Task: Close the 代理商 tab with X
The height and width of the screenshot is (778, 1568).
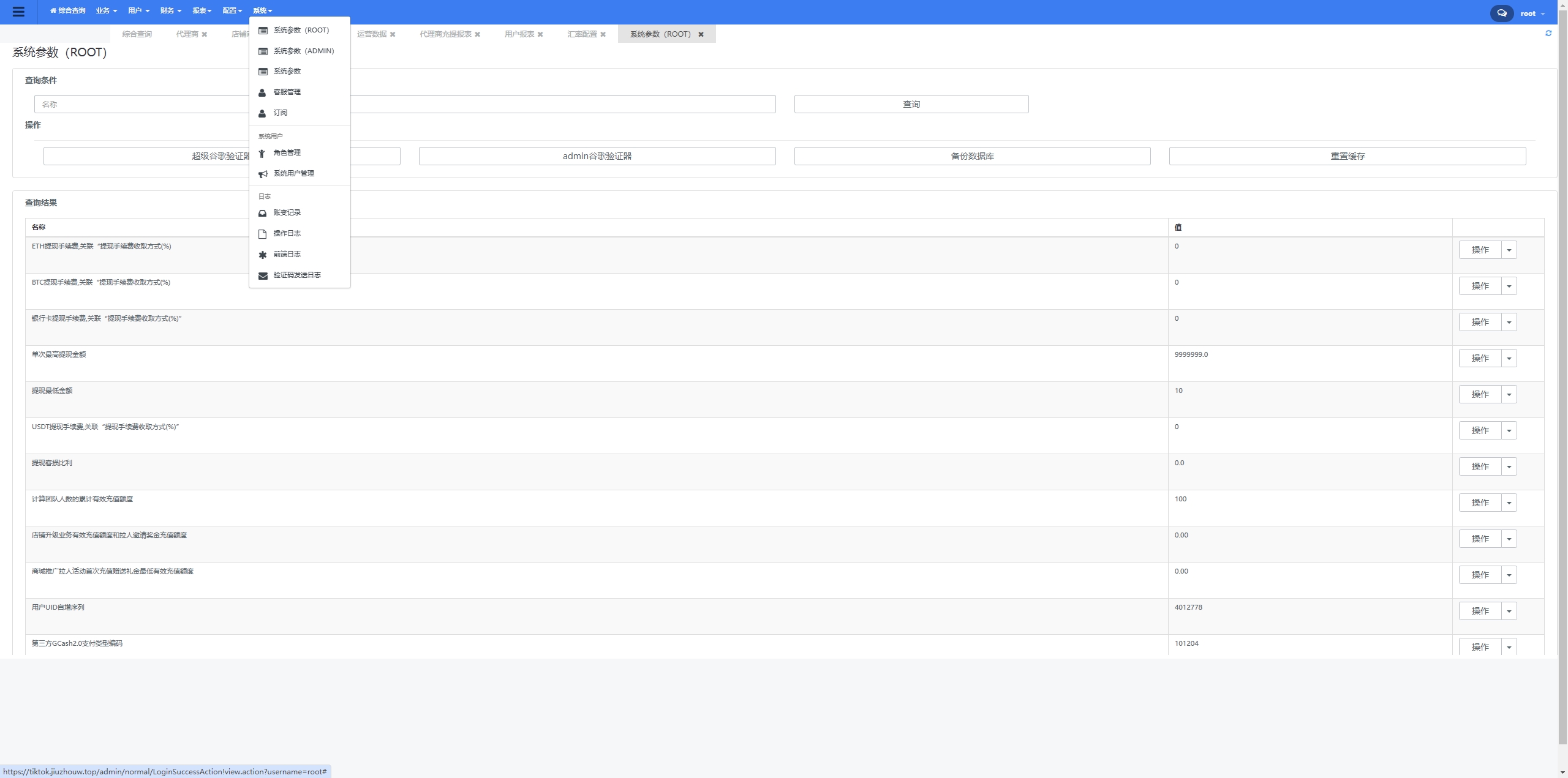Action: [x=205, y=34]
